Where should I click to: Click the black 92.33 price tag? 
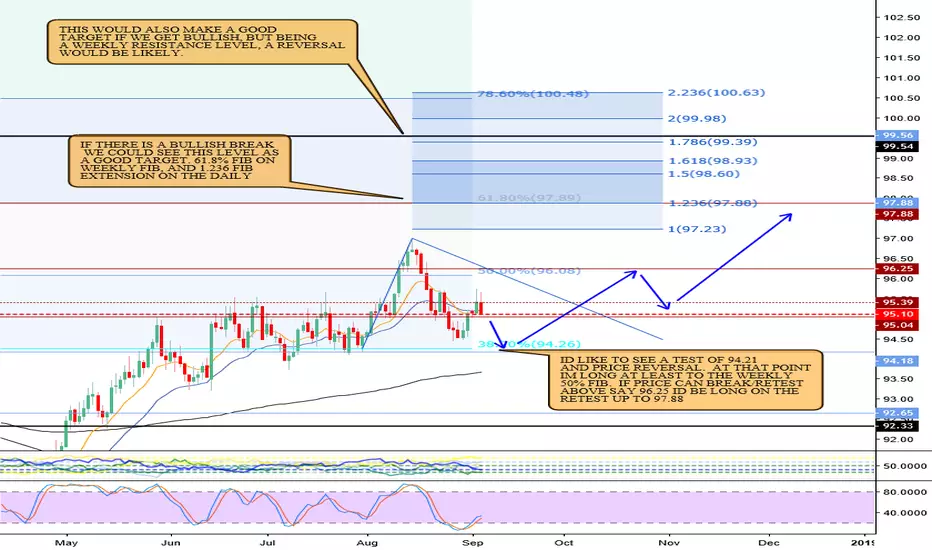897,426
